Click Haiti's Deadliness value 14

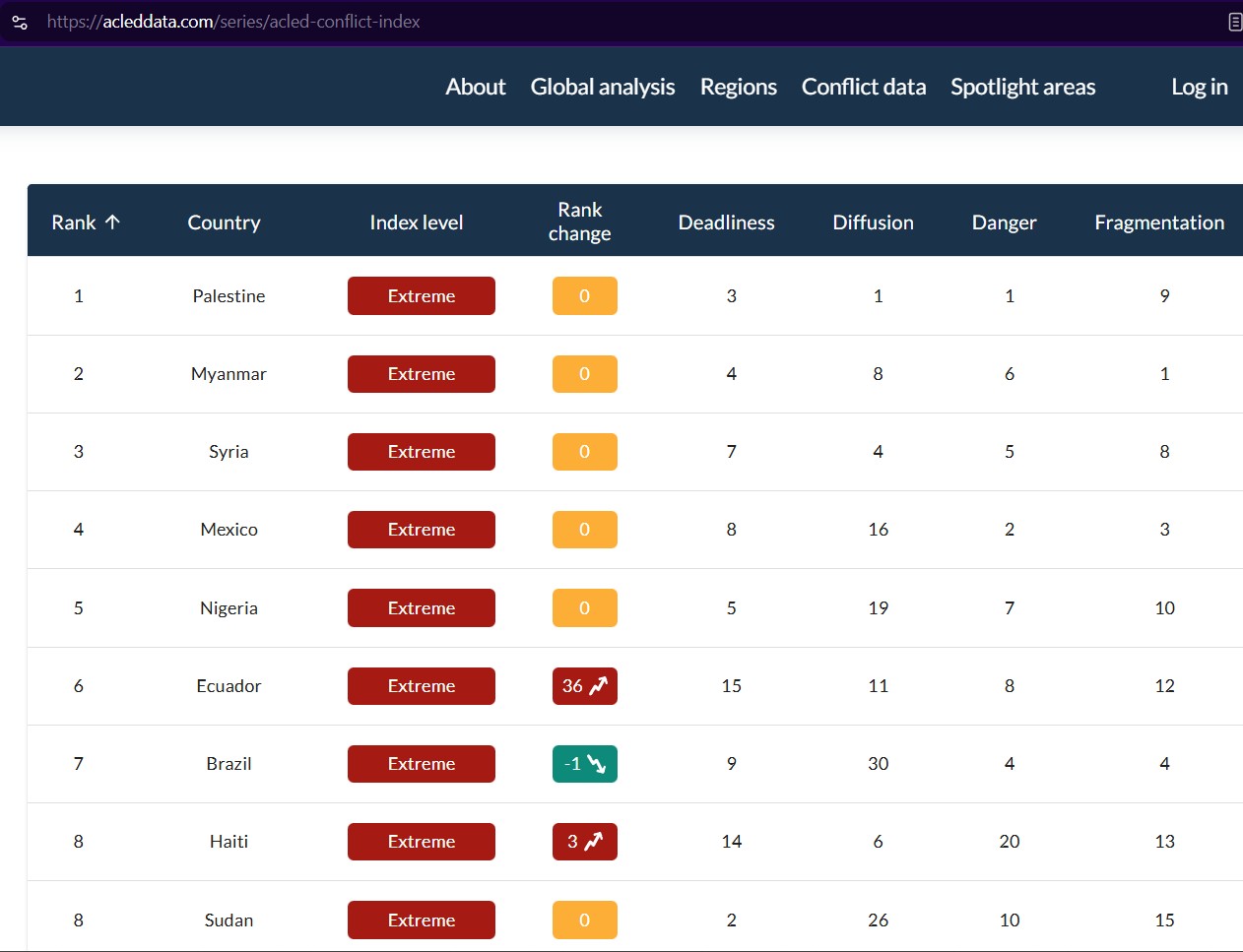point(732,842)
